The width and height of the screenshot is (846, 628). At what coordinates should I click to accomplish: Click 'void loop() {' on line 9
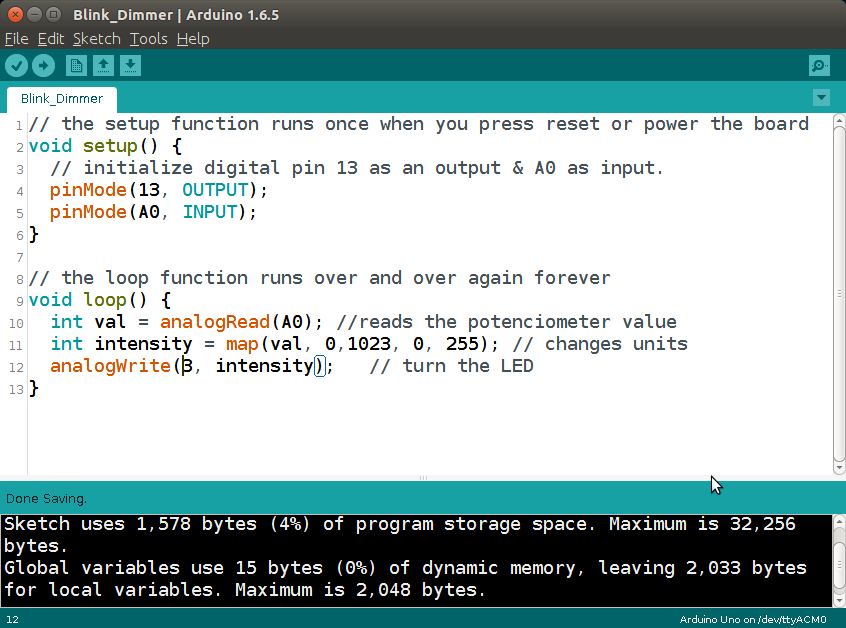click(x=100, y=300)
